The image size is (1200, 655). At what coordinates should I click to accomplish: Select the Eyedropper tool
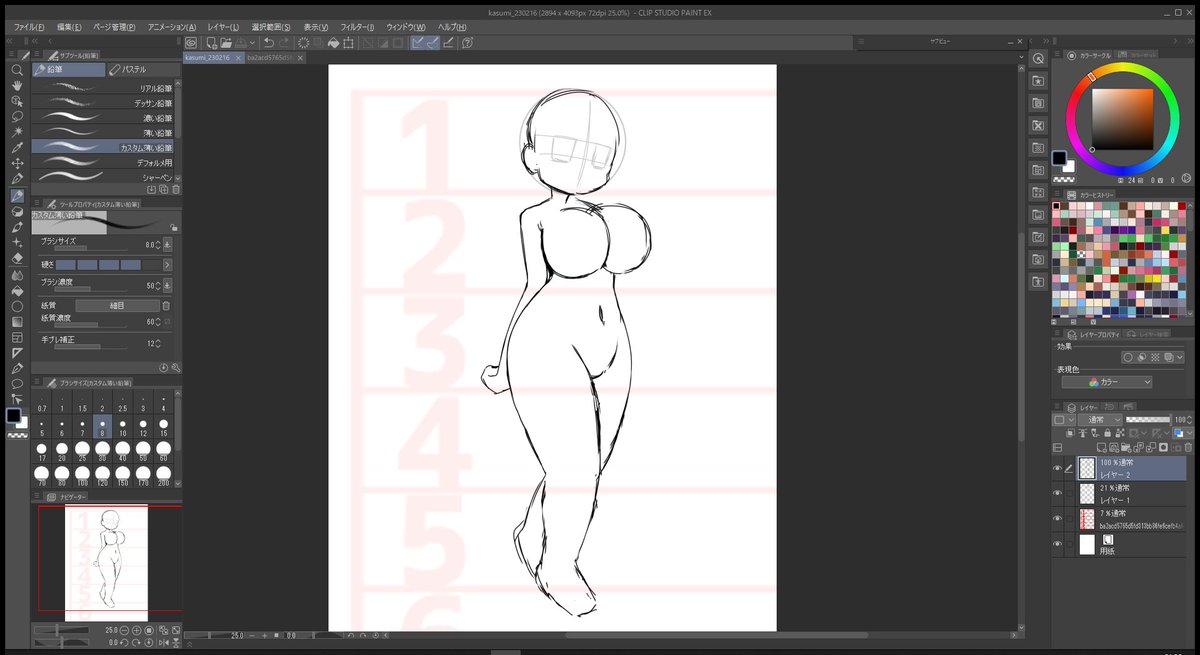[x=17, y=147]
